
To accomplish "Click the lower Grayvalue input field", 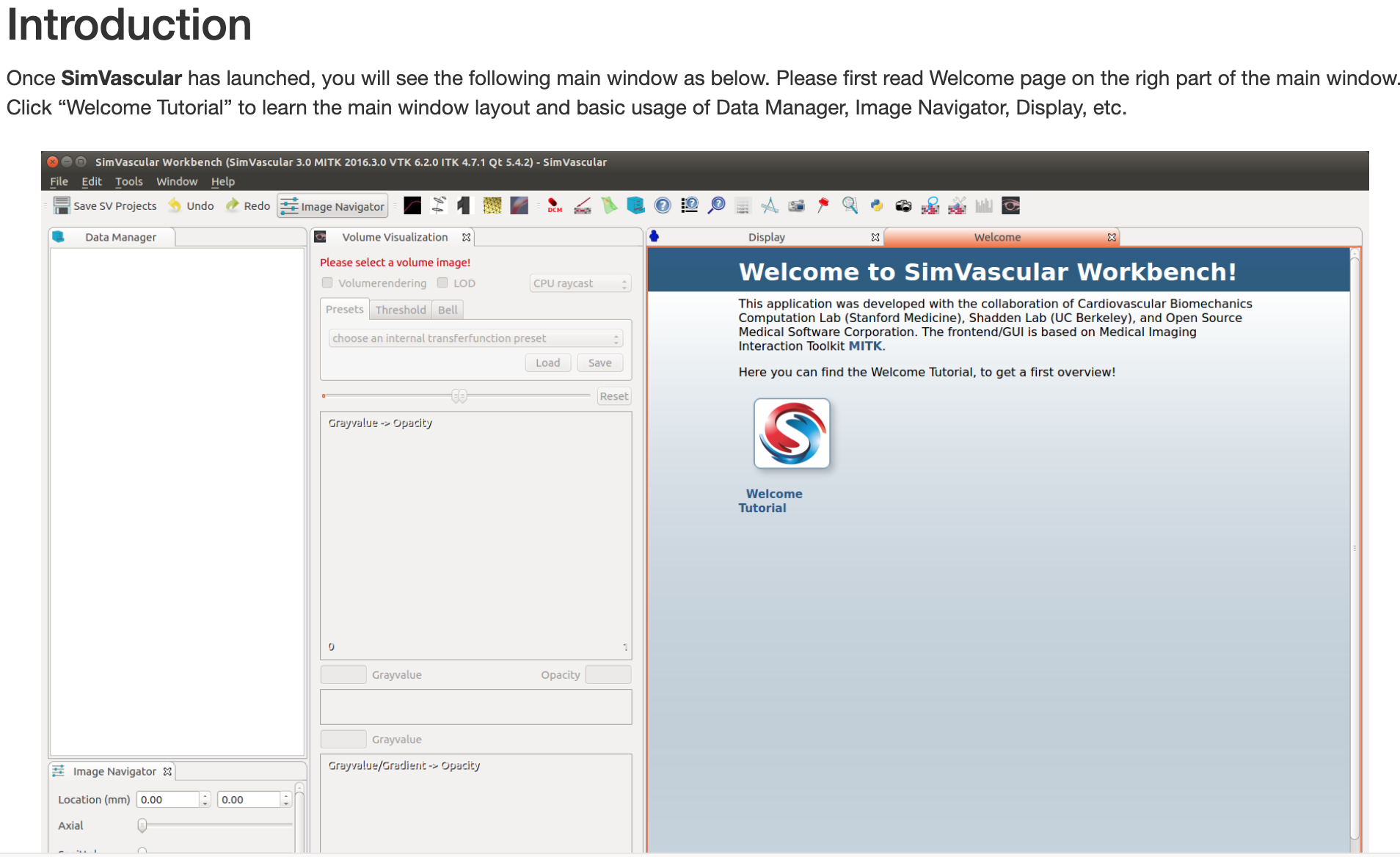I will (x=343, y=739).
